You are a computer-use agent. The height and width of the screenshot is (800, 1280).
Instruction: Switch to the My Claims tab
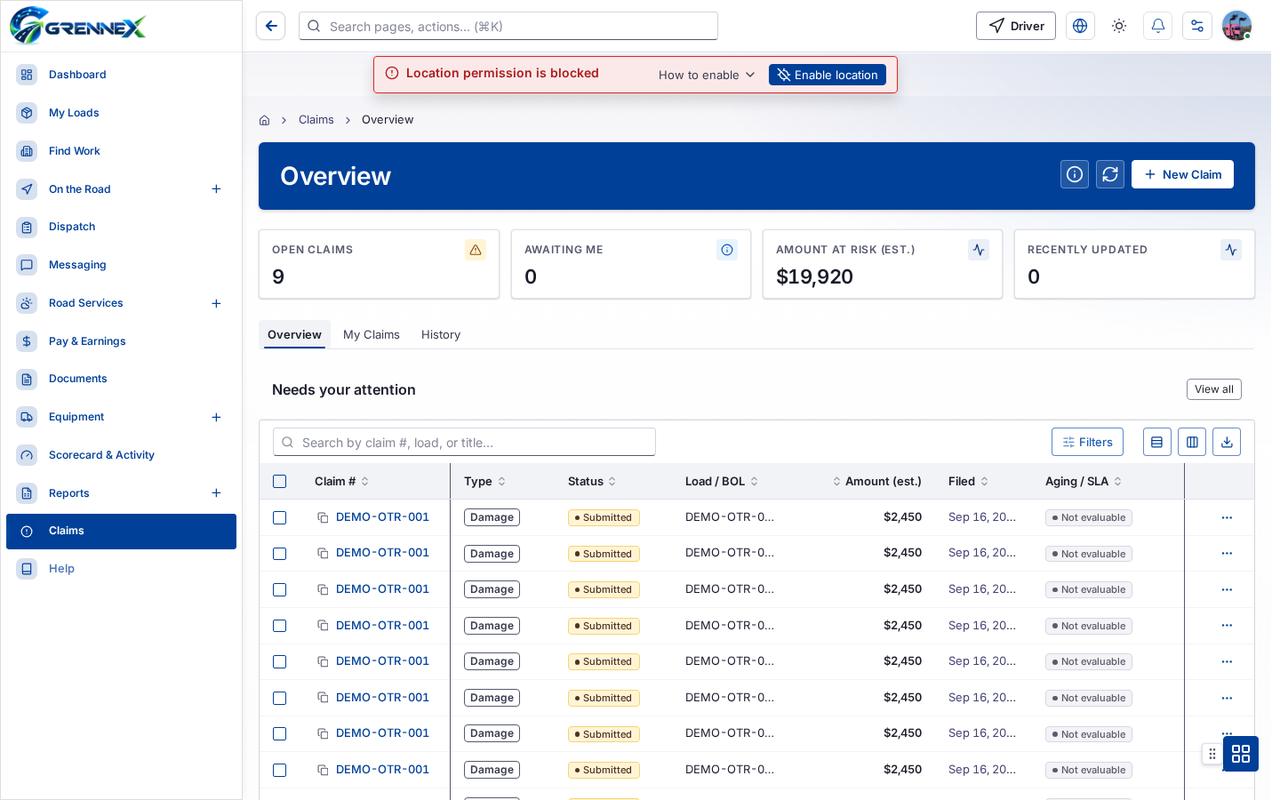(371, 335)
